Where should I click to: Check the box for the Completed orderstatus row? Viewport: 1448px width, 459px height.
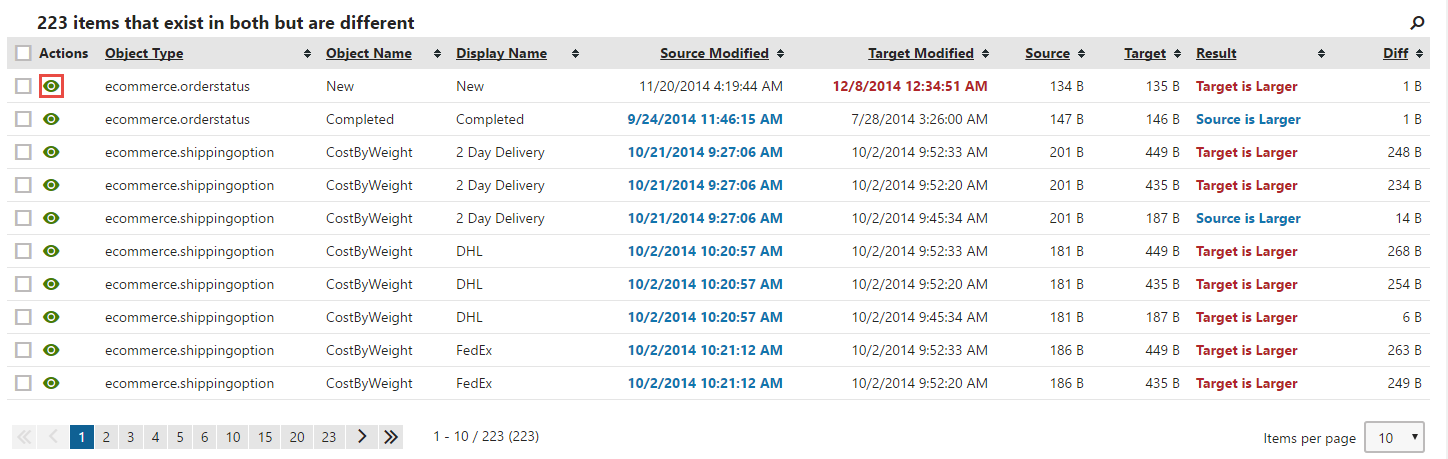coord(23,120)
